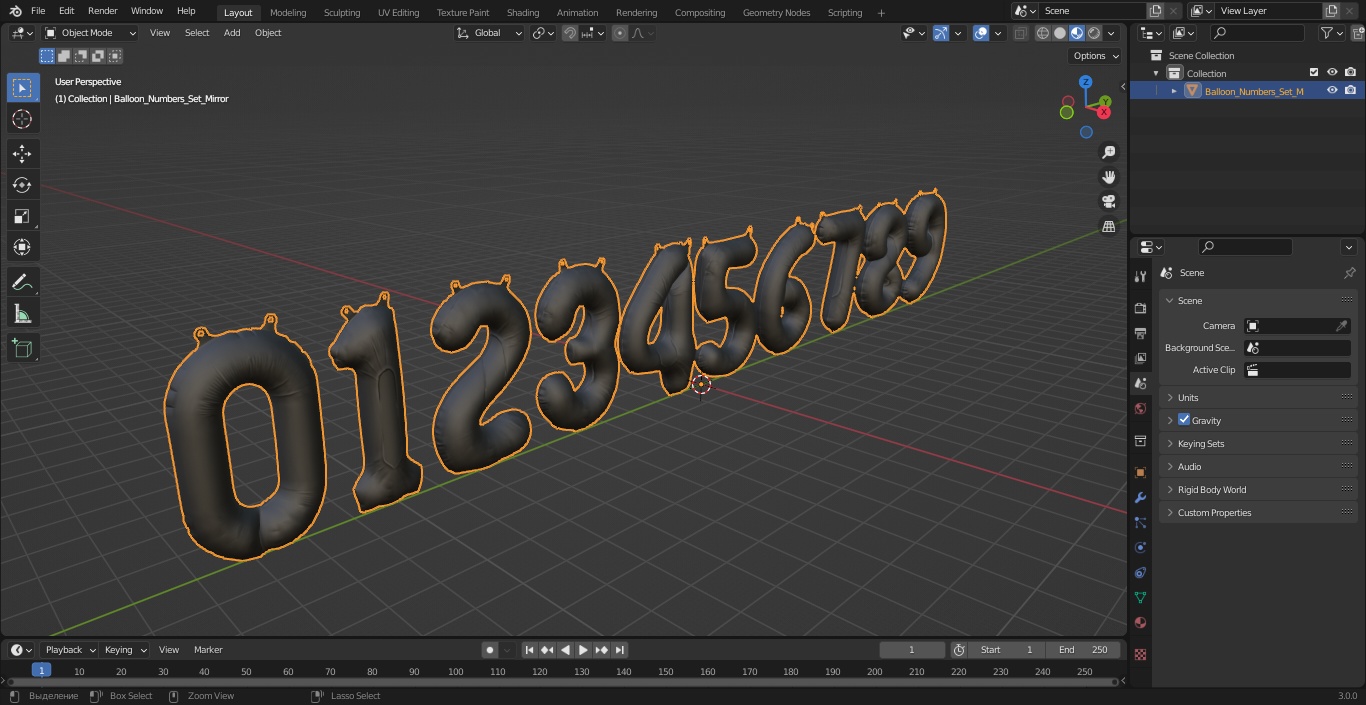Image resolution: width=1366 pixels, height=705 pixels.
Task: Open the View Layer properties tab
Action: 1140,358
